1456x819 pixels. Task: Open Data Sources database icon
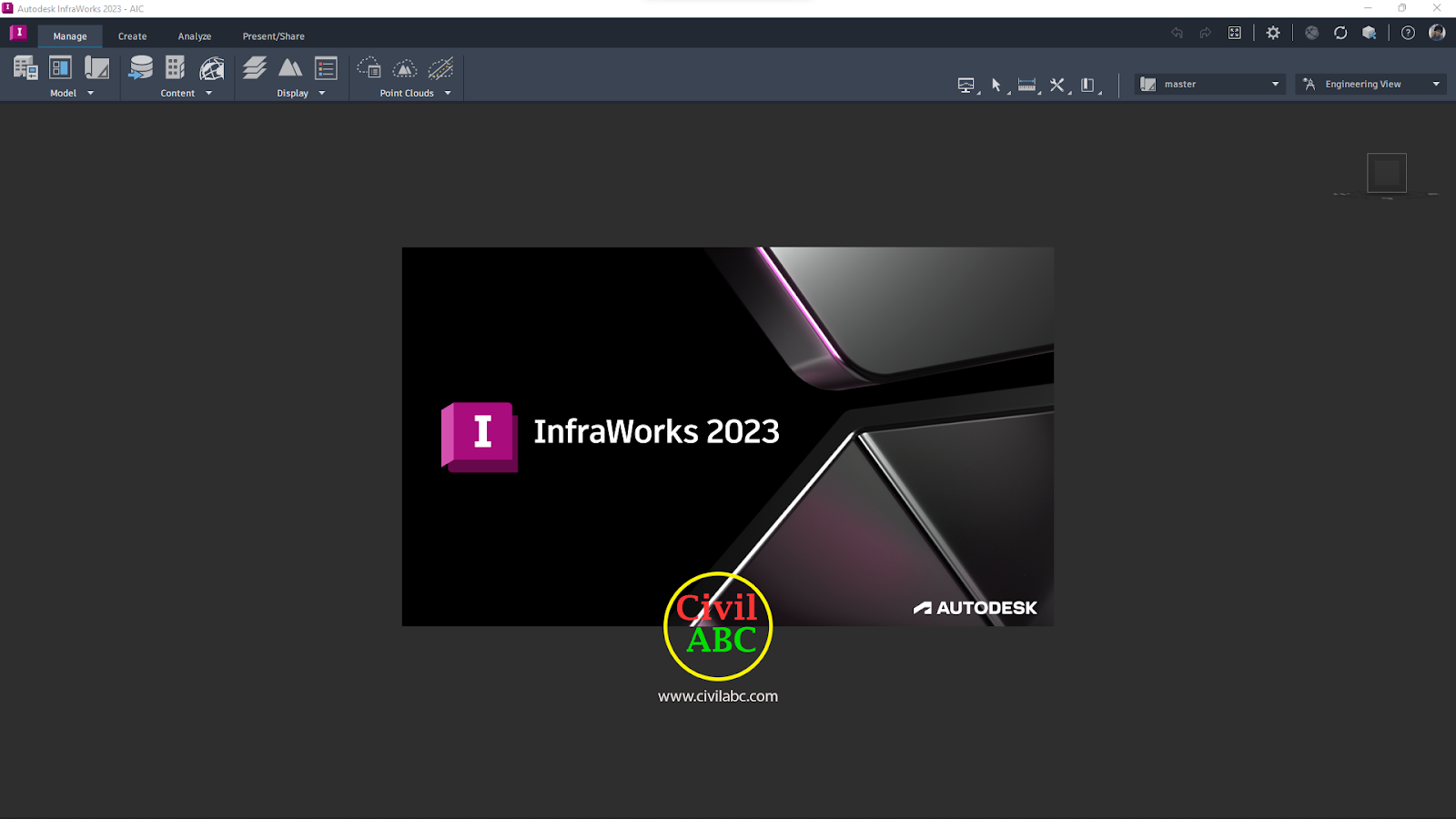click(x=140, y=68)
